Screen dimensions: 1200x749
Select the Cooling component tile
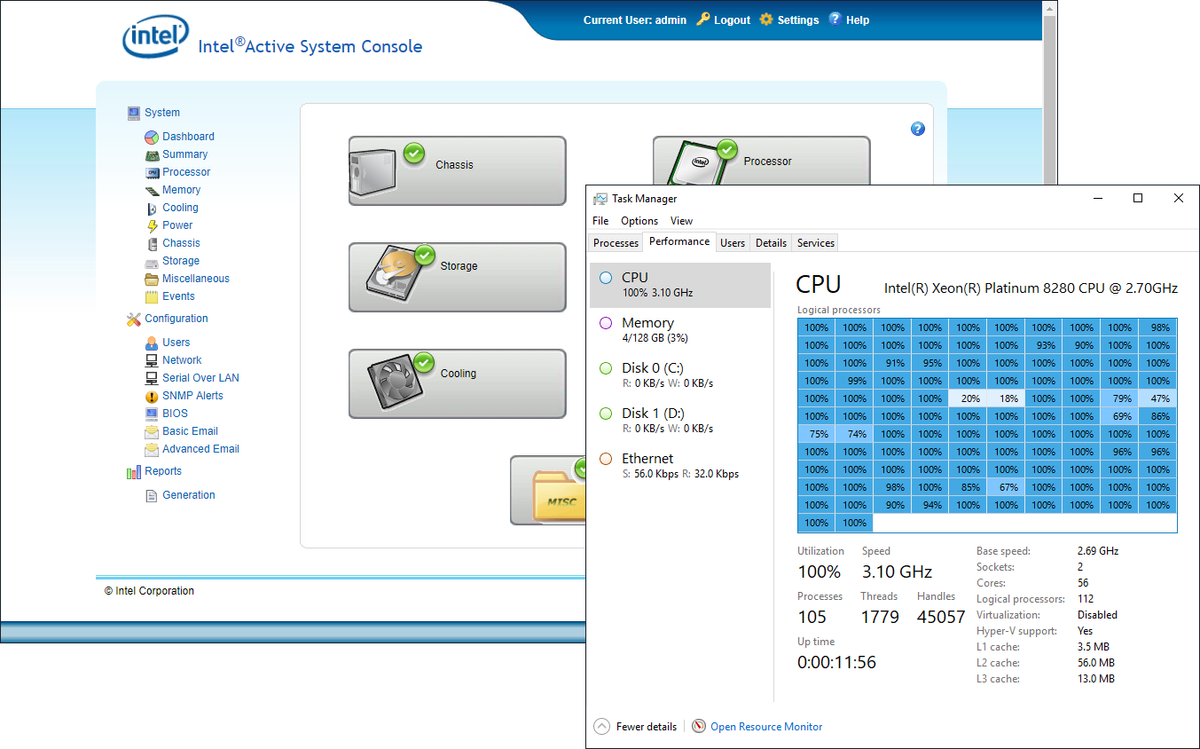pos(457,383)
